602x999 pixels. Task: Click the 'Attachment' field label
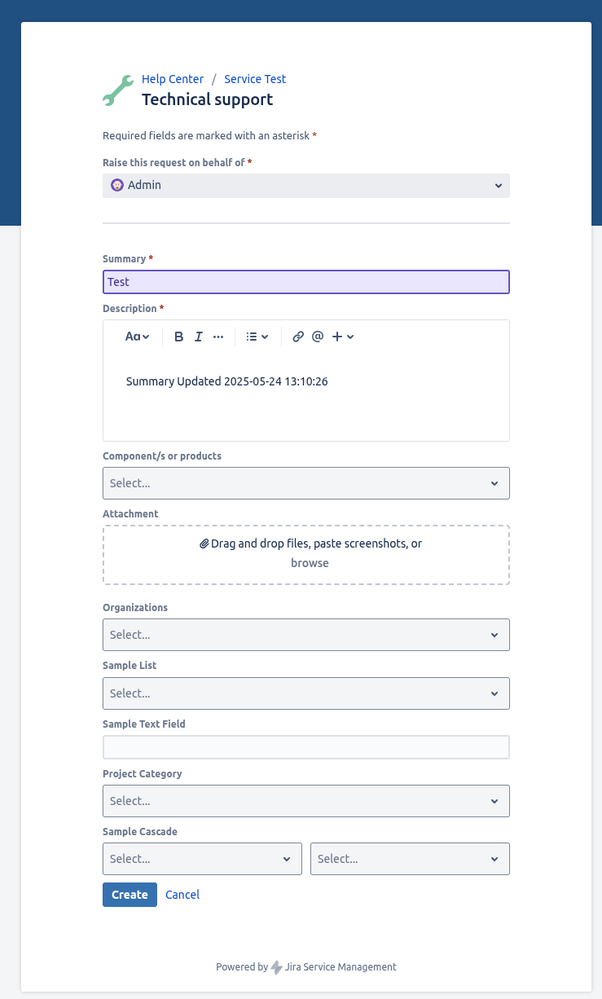(x=131, y=514)
